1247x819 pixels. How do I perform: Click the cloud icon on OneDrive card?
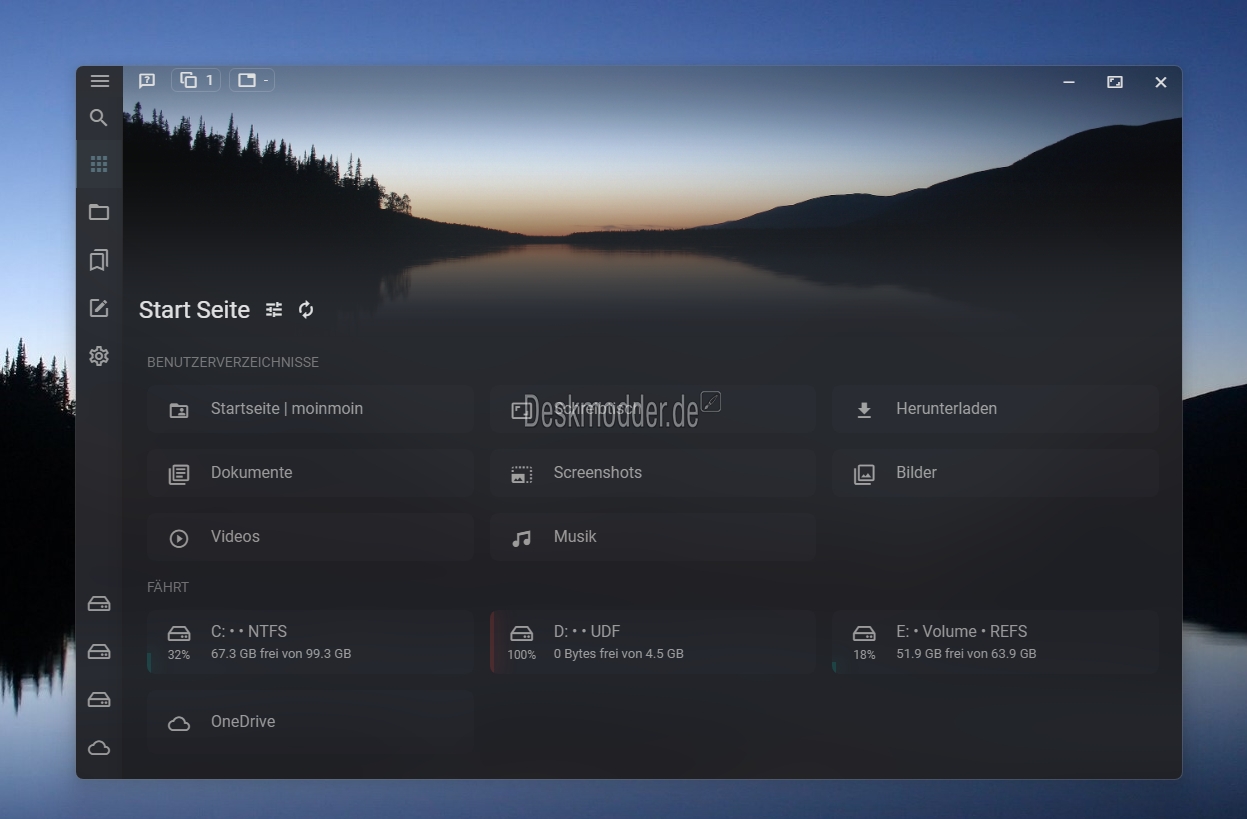[x=179, y=724]
